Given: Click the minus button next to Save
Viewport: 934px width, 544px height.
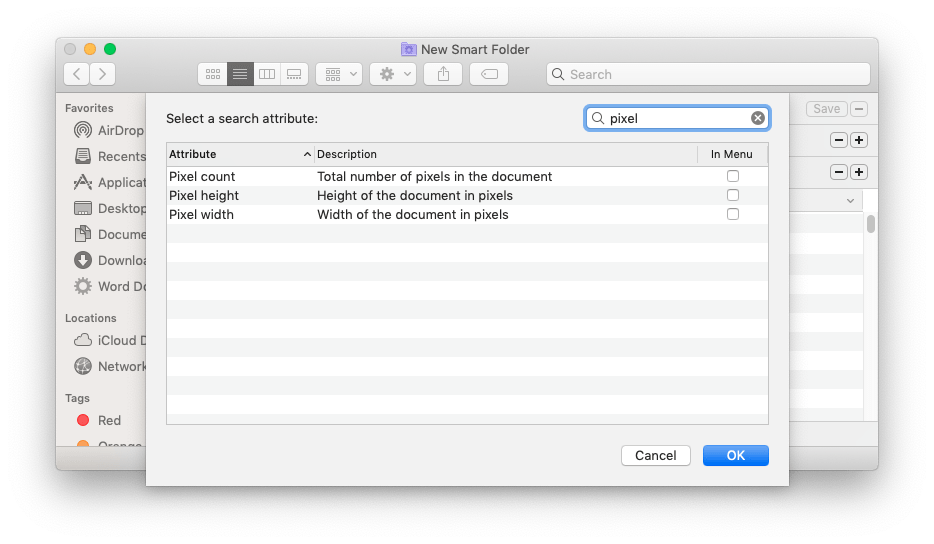Looking at the screenshot, I should click(859, 109).
